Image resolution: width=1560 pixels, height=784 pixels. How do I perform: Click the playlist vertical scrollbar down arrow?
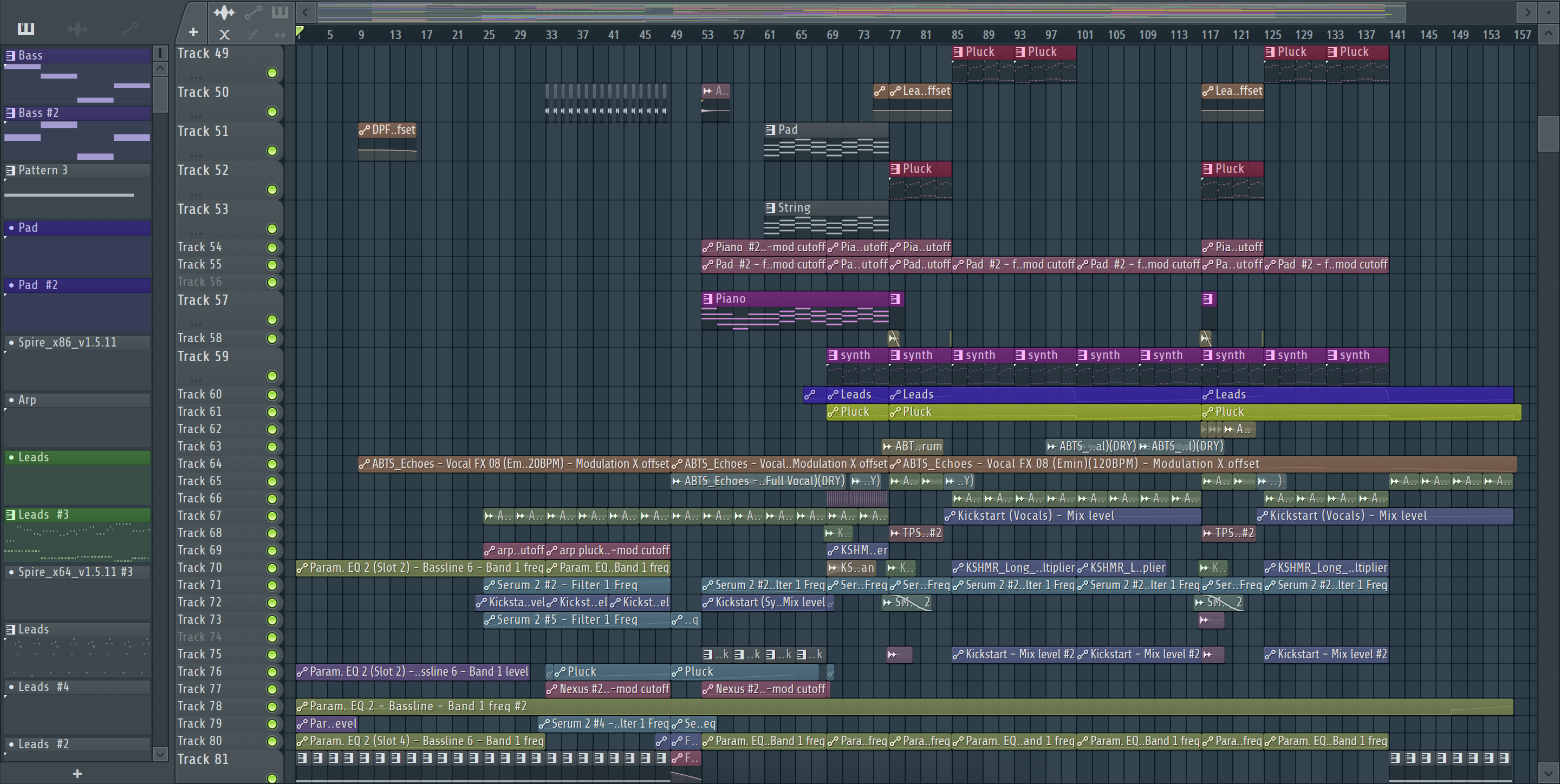tap(1549, 773)
